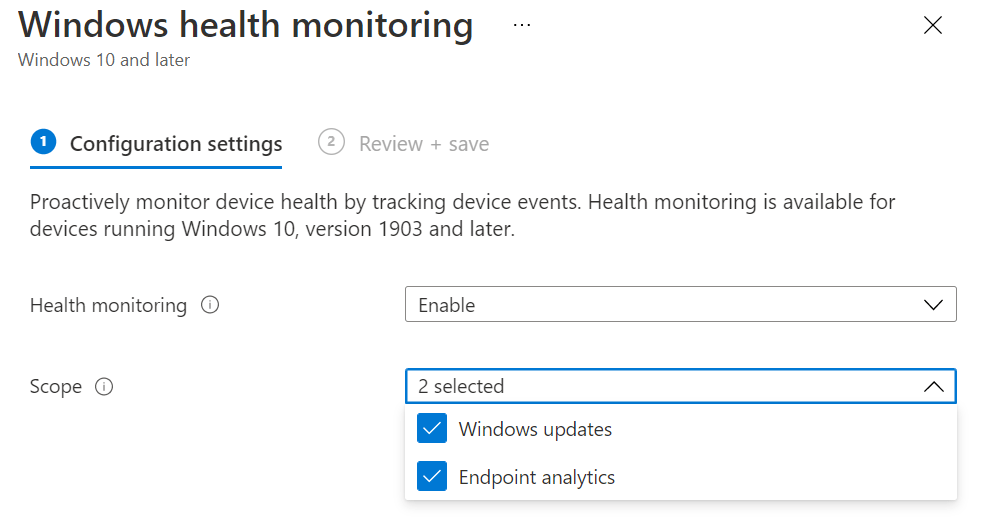983x531 pixels.
Task: Uncheck the Endpoint analytics checkbox
Action: point(432,477)
